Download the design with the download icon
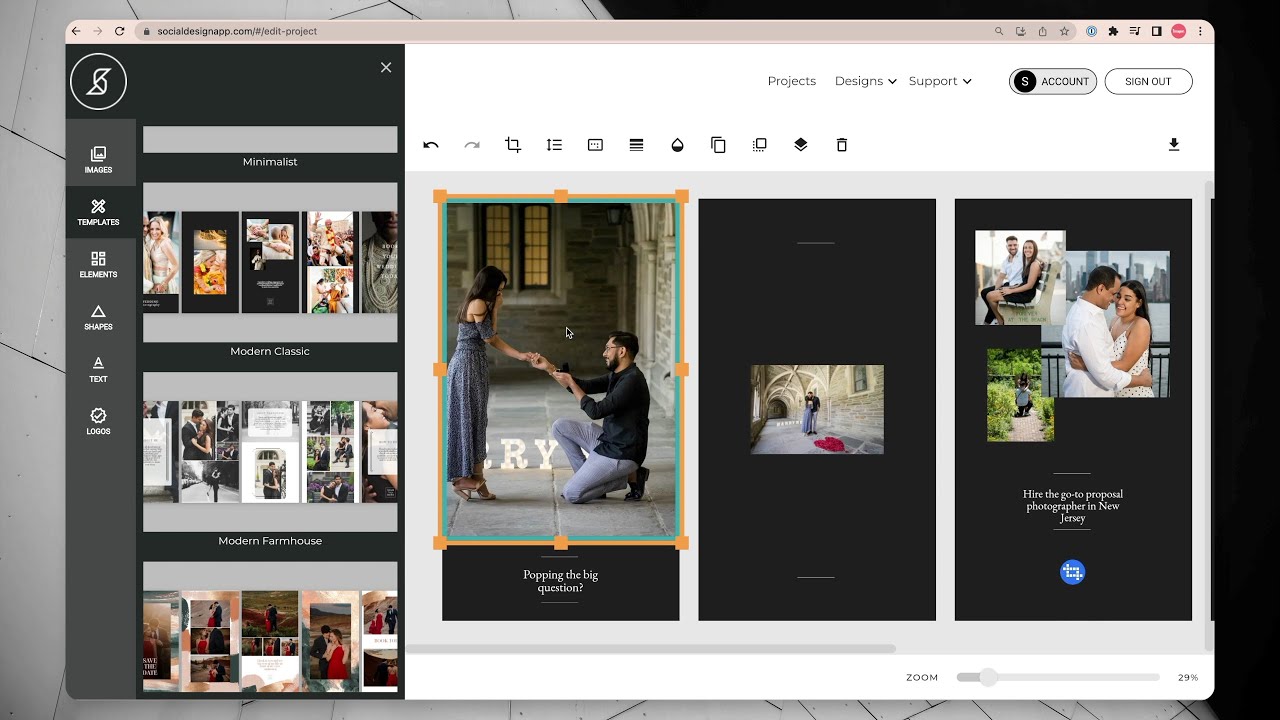Viewport: 1280px width, 720px height. coord(1174,145)
